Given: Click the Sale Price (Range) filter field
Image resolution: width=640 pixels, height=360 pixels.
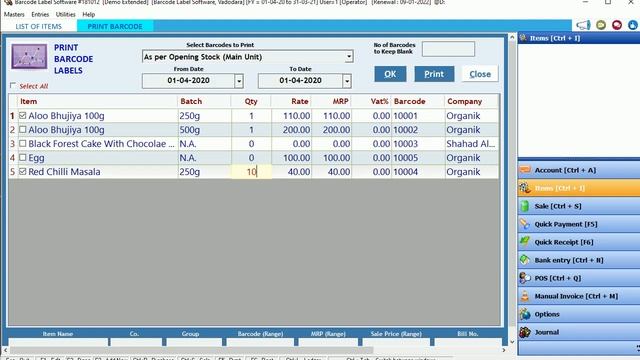Looking at the screenshot, I should [396, 342].
